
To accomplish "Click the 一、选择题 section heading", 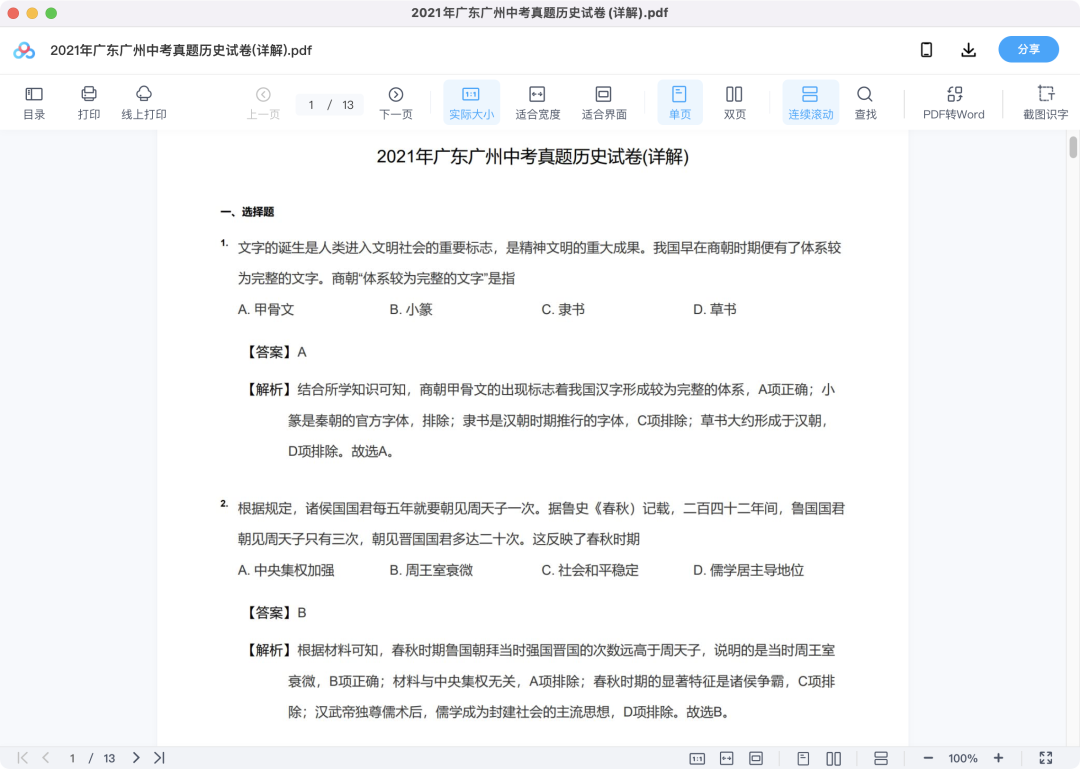I will [x=247, y=212].
